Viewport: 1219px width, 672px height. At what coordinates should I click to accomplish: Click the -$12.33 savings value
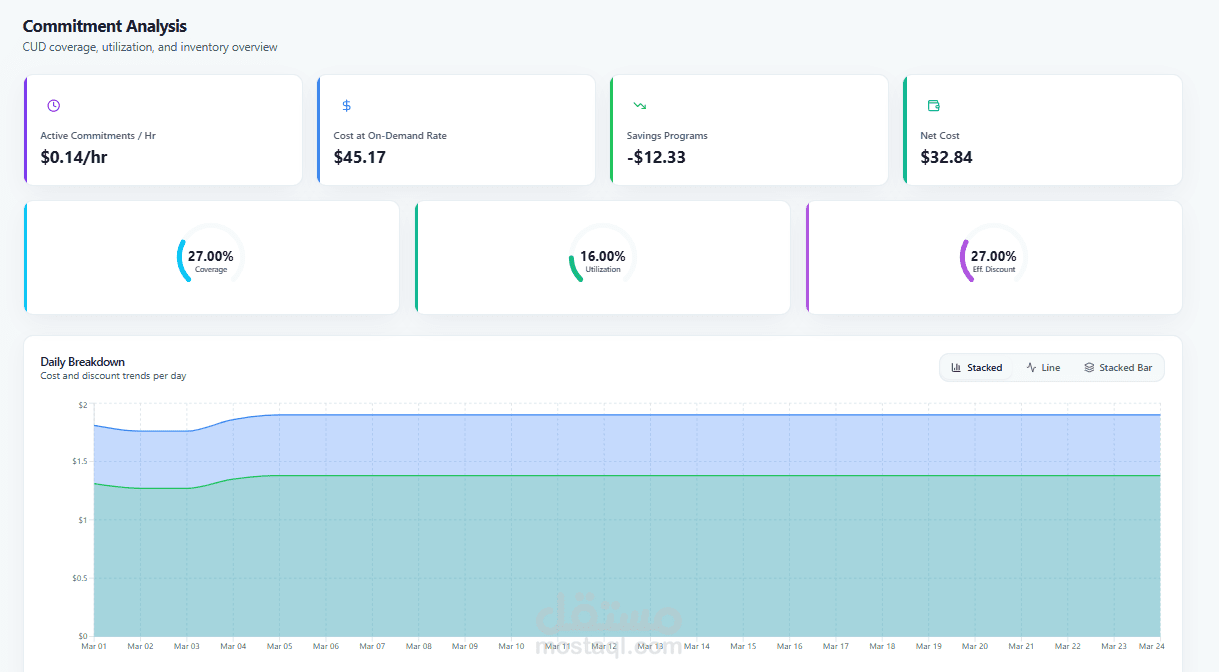(656, 157)
